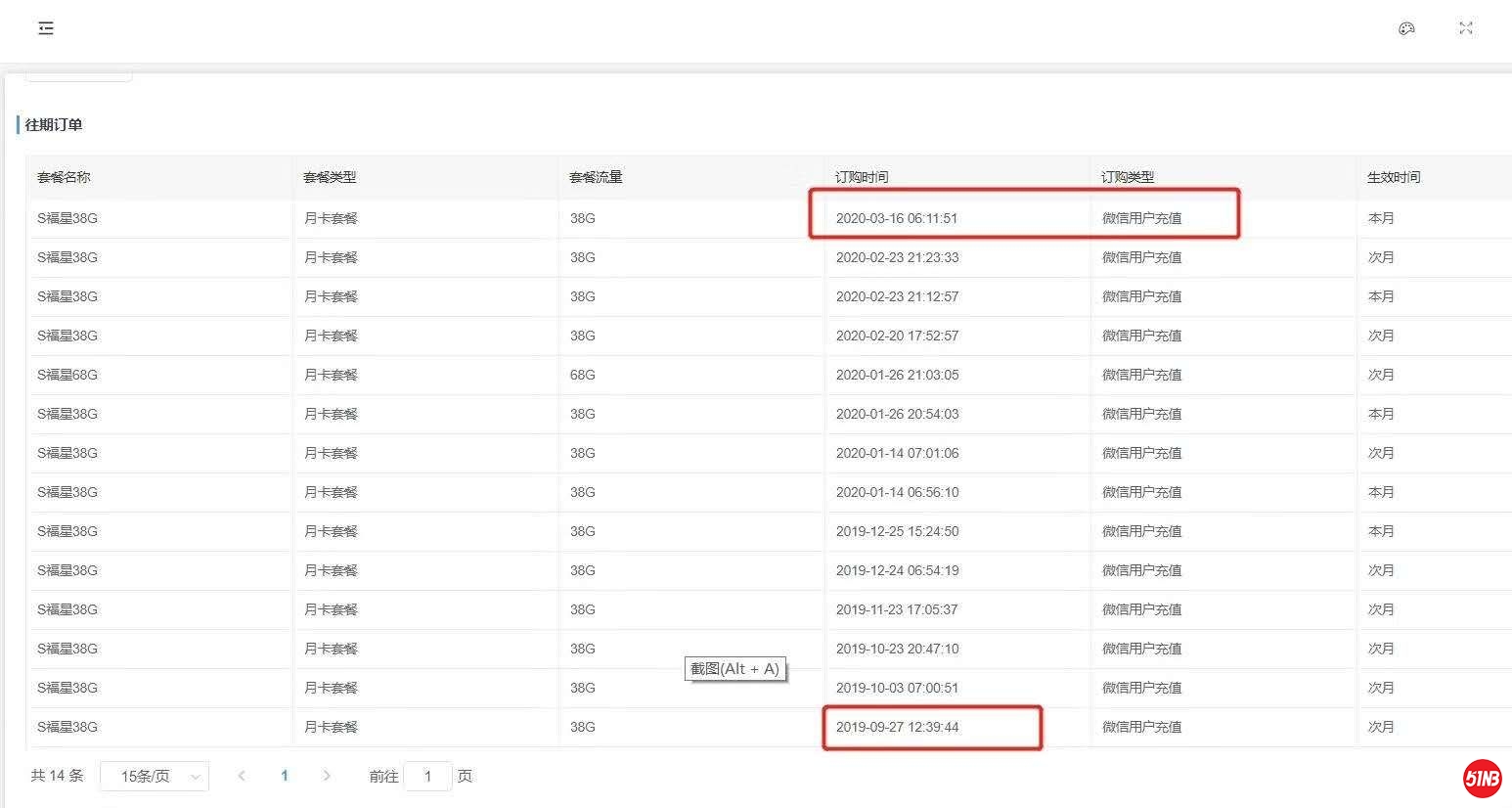Click the 套餐名称 column header

[x=65, y=177]
